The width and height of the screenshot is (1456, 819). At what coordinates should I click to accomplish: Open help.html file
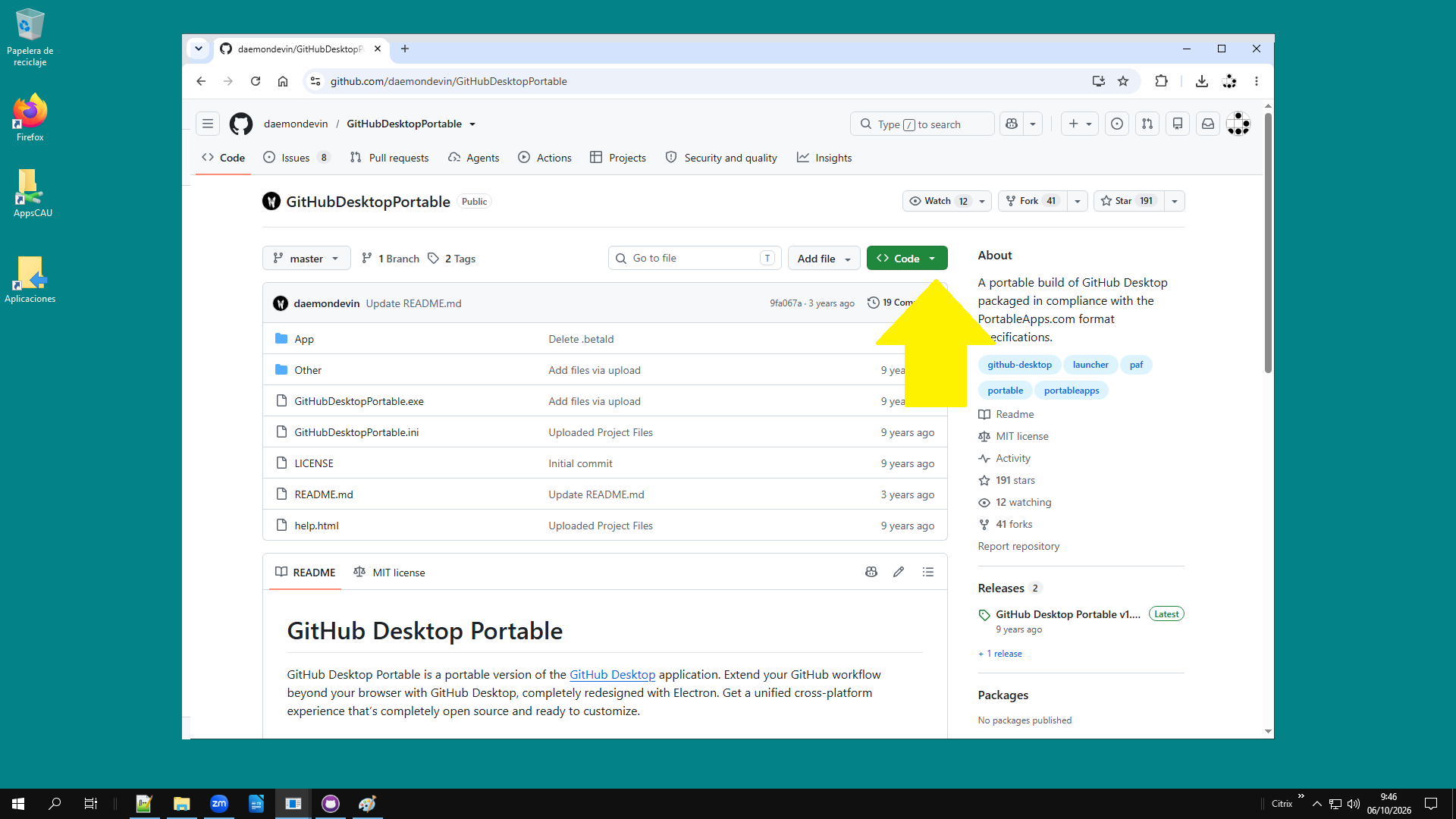(316, 526)
